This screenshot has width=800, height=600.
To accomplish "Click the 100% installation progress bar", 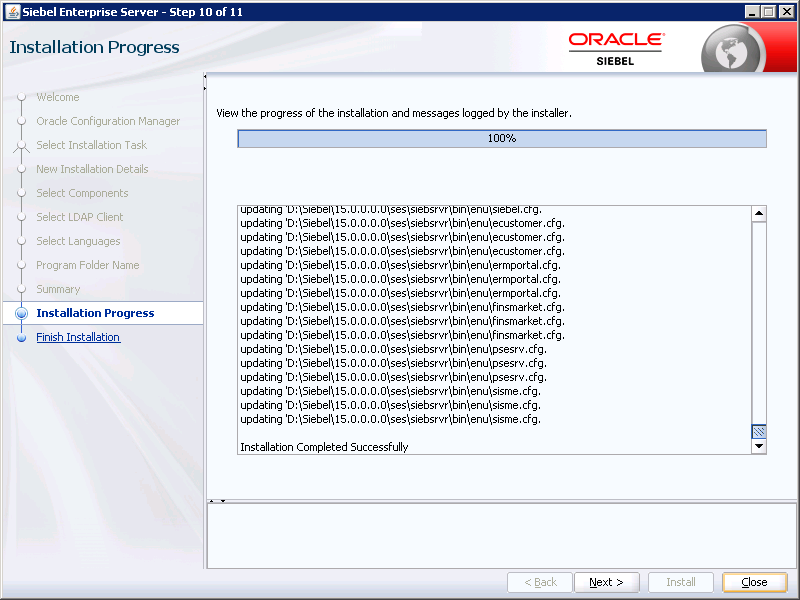I will click(502, 139).
